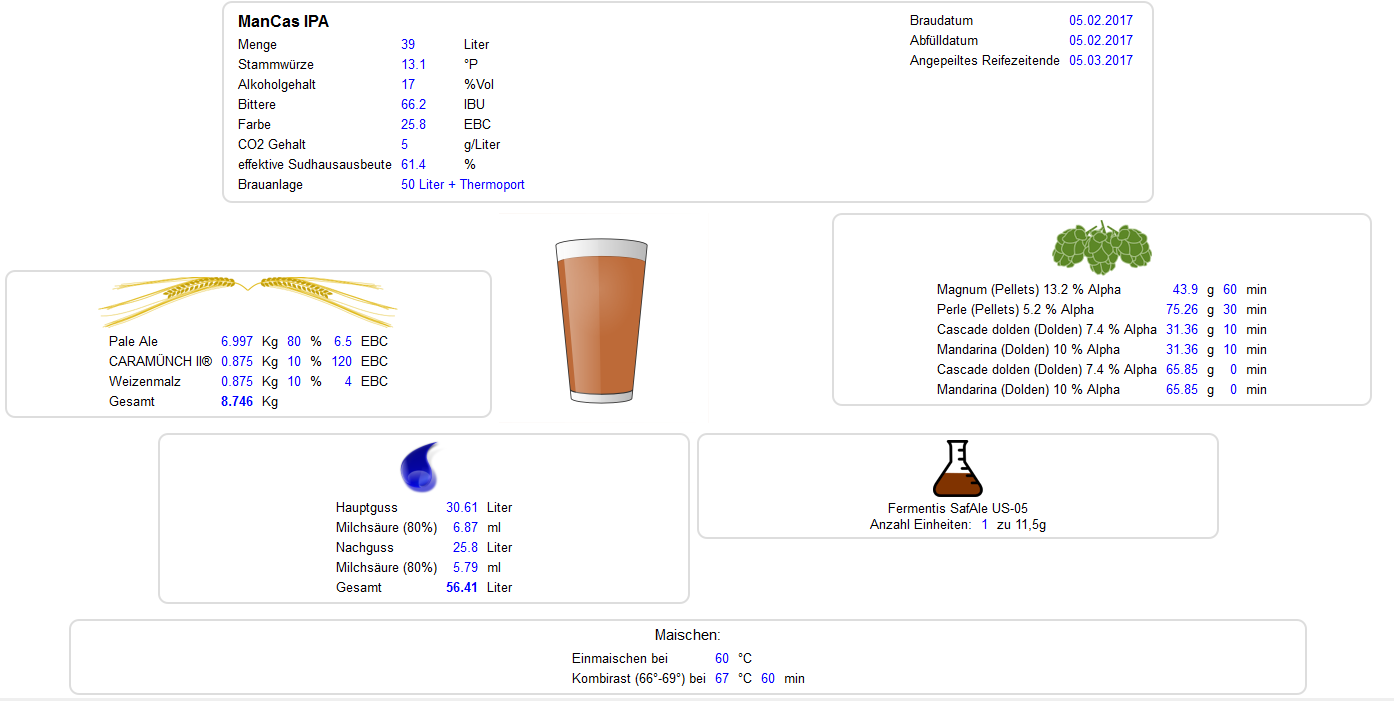
Task: Click the Pale Ale weight 6.997 Kg
Action: (237, 341)
